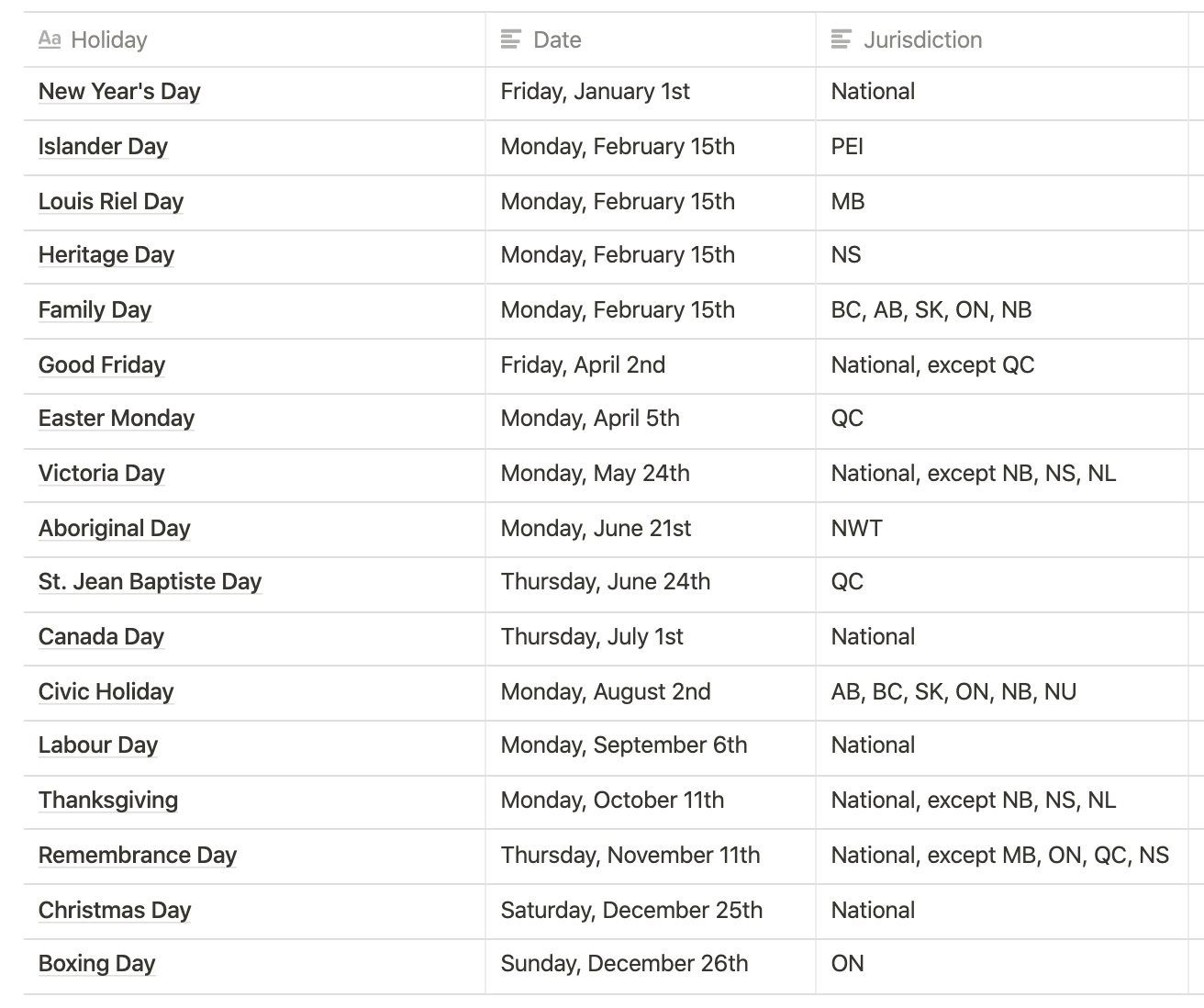Select the 'PEI' jurisdiction cell
This screenshot has height=1008, width=1204.
pyautogui.click(x=1002, y=148)
